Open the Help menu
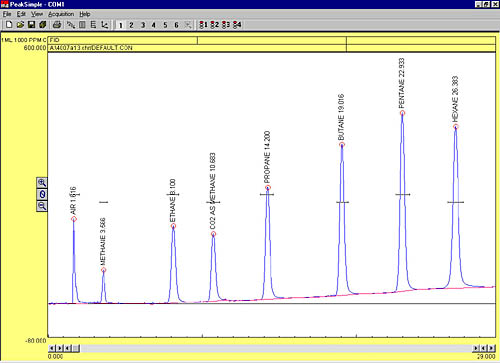The image size is (500, 363). pos(85,14)
